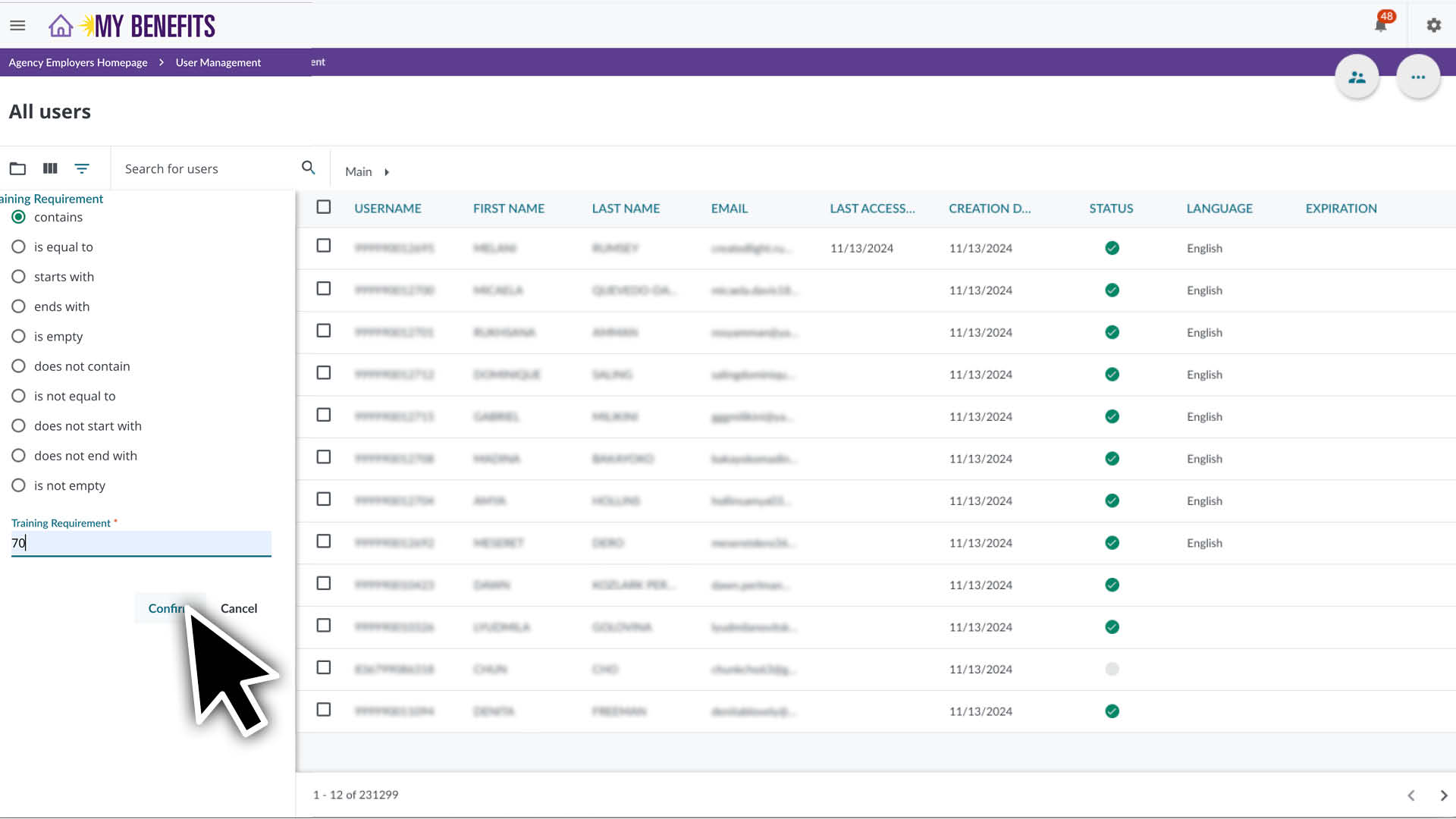Image resolution: width=1456 pixels, height=819 pixels.
Task: Cancel the filter dialog
Action: point(239,608)
